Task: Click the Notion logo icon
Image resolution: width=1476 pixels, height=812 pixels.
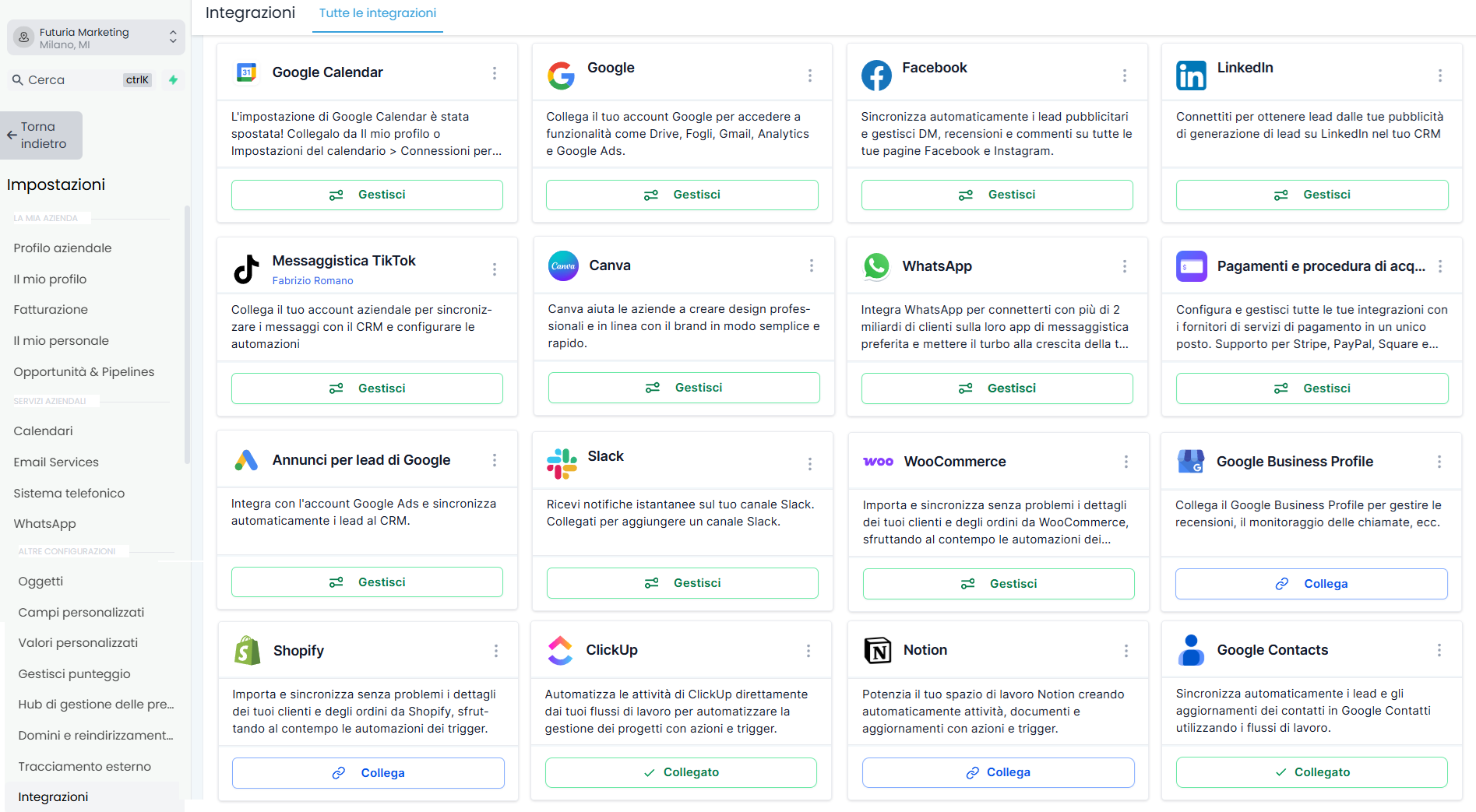Action: click(x=878, y=650)
